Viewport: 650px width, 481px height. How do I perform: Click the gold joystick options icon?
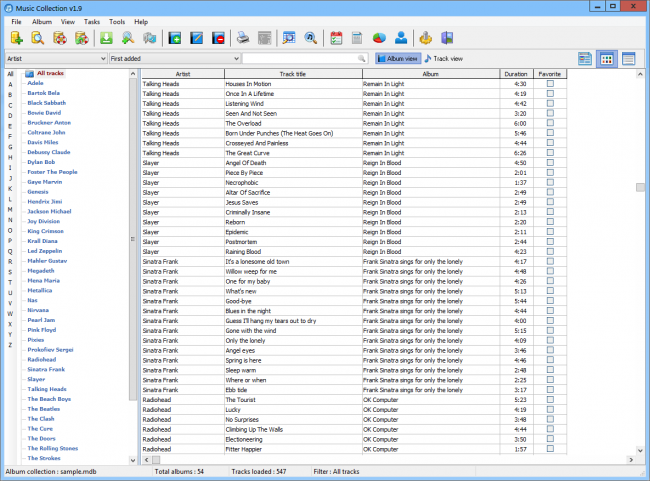click(x=425, y=38)
